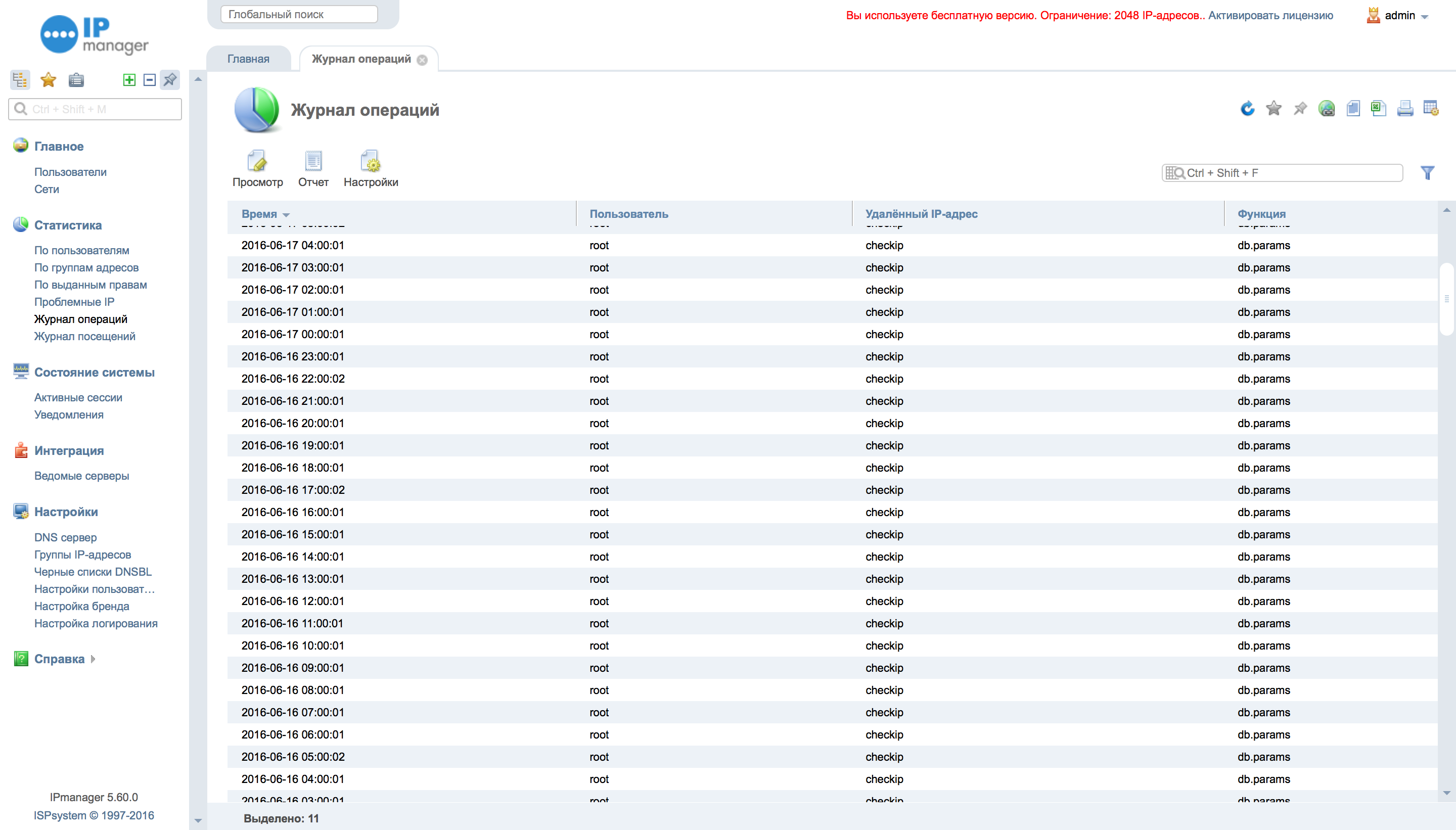The height and width of the screenshot is (830, 1456).
Task: Toggle the sidebar menu pin
Action: point(170,80)
